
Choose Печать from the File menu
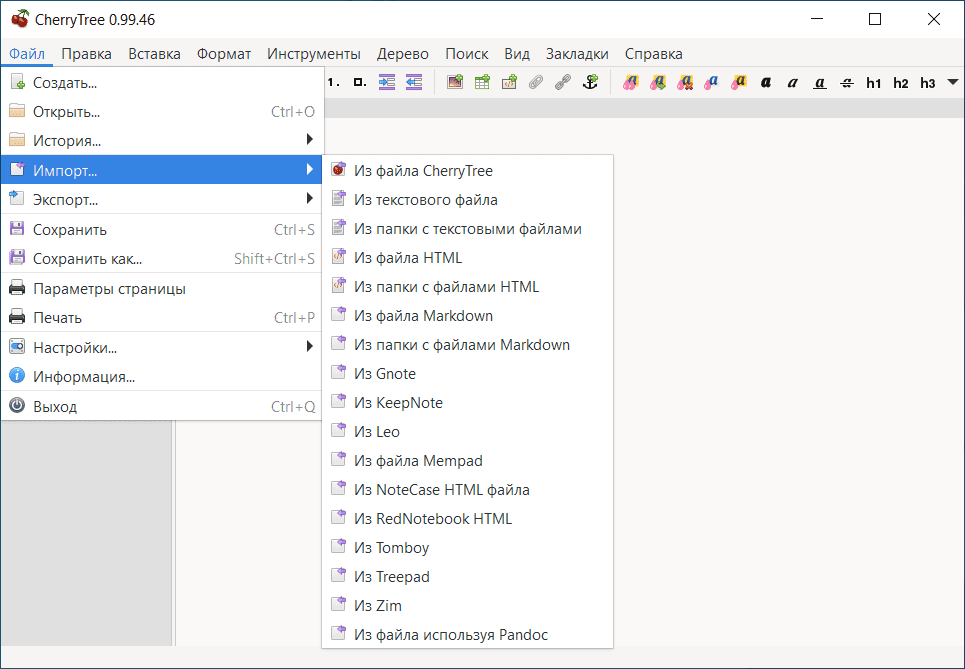point(161,318)
